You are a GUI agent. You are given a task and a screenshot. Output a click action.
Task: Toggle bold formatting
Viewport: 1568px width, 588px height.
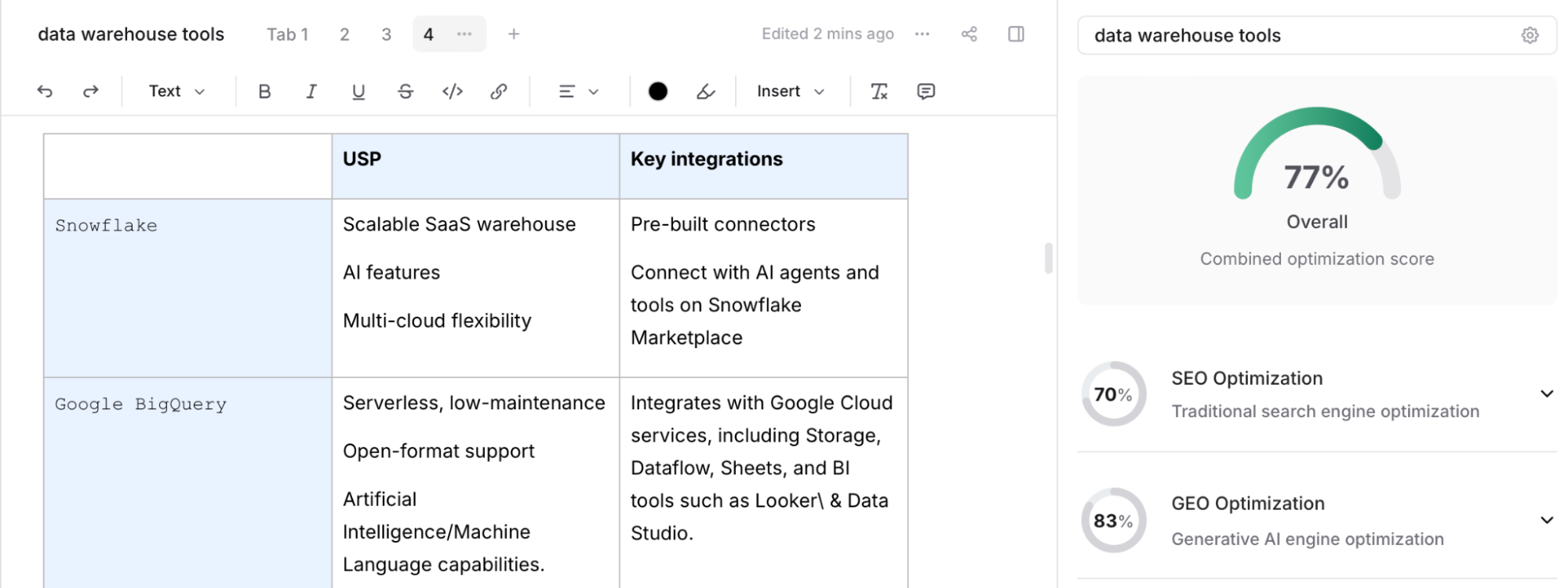click(x=264, y=92)
